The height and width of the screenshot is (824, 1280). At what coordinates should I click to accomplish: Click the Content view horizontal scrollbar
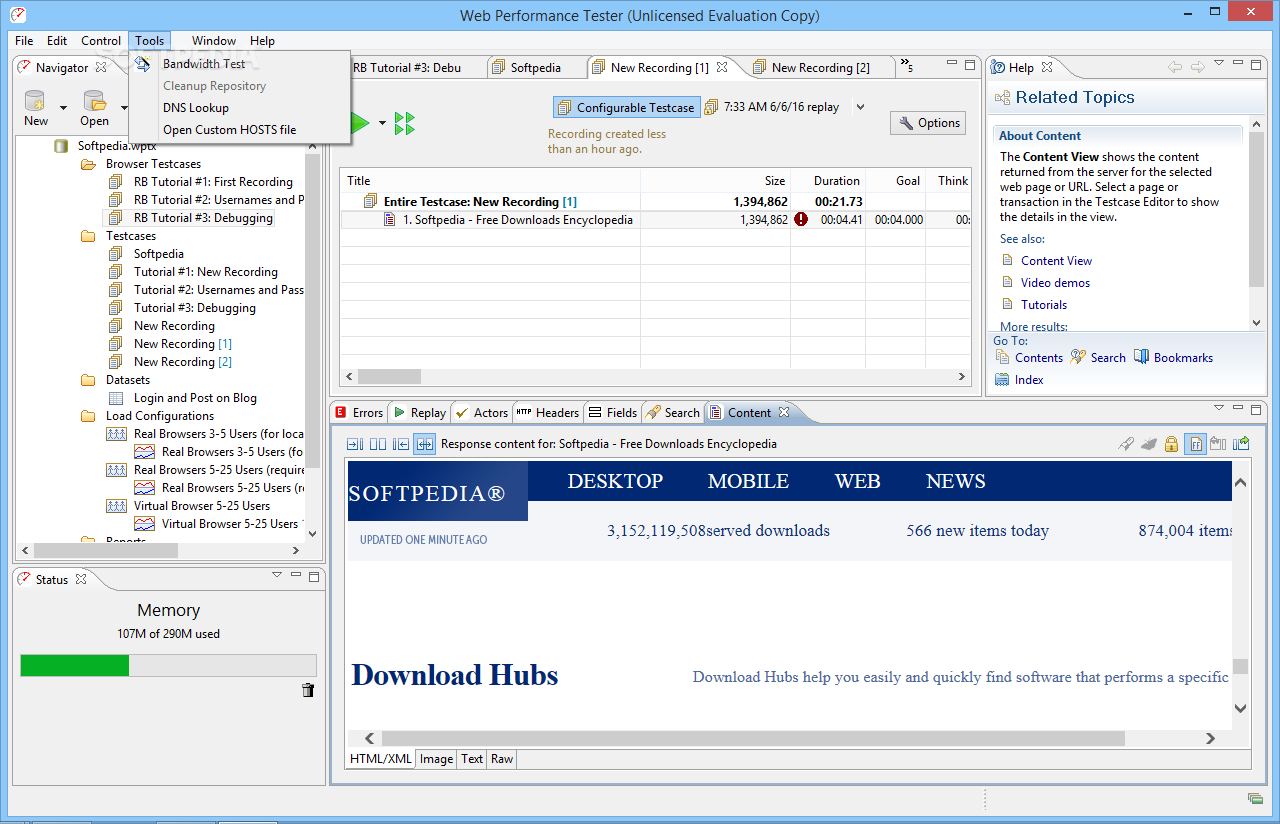pyautogui.click(x=753, y=738)
